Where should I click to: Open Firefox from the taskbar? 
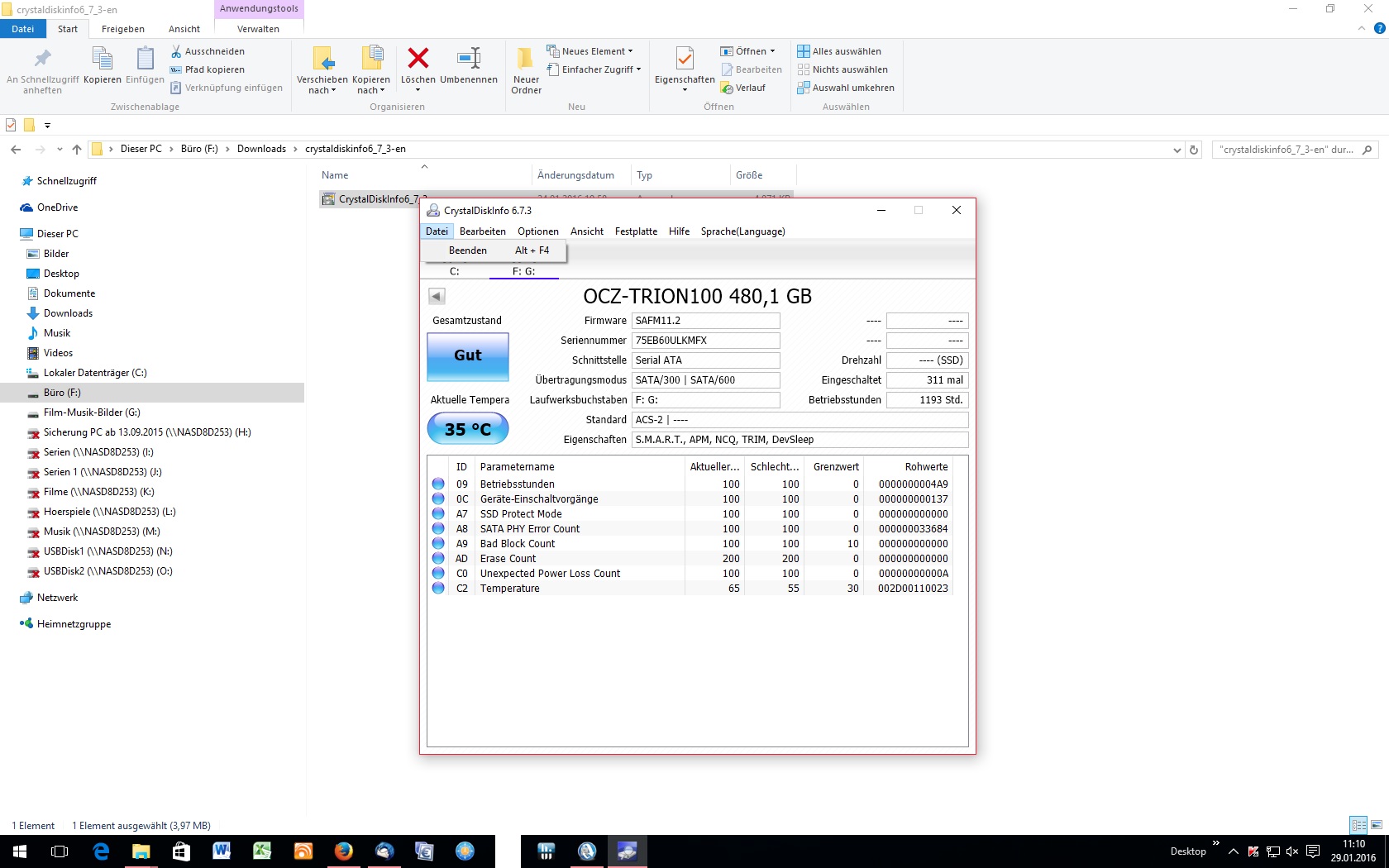(x=343, y=851)
